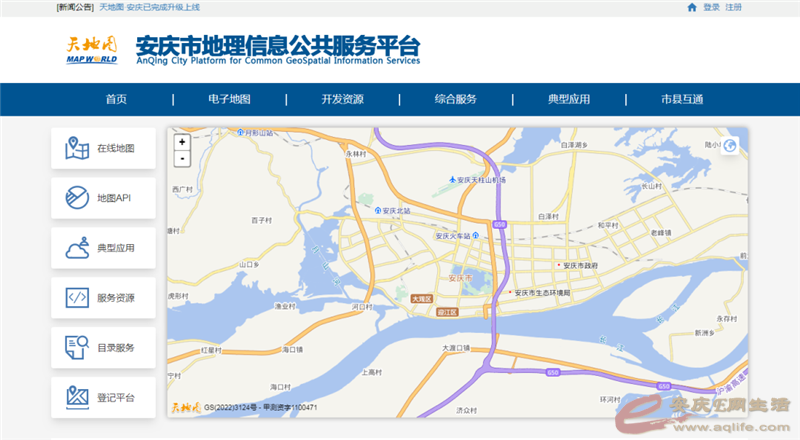Click the 在线地图 map icon in the sidebar

pyautogui.click(x=77, y=148)
